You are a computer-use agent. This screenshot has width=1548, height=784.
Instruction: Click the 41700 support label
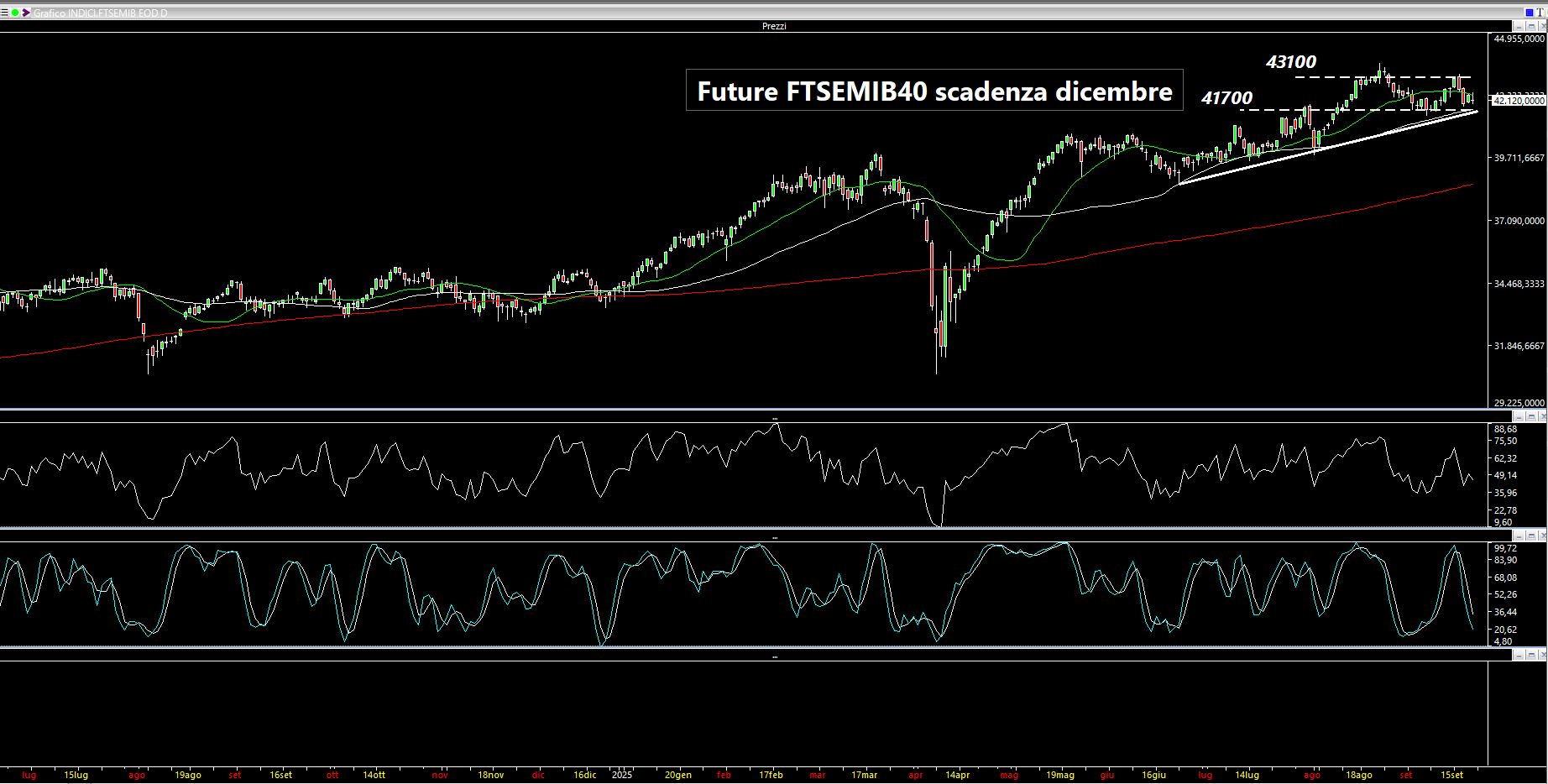(x=1226, y=98)
